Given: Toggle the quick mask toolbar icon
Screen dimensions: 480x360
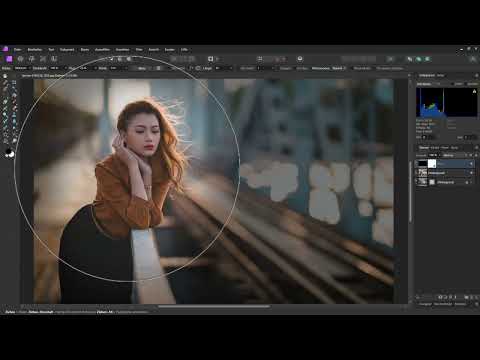Looking at the screenshot, I should [x=211, y=59].
